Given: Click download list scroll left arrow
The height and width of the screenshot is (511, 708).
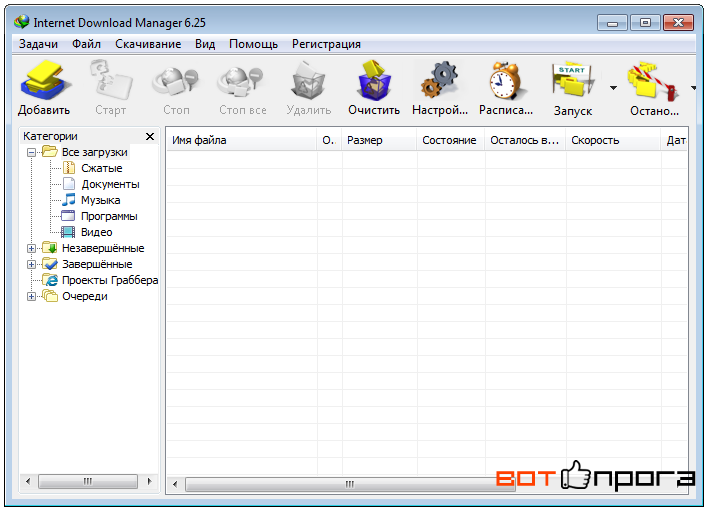Looking at the screenshot, I should 175,485.
